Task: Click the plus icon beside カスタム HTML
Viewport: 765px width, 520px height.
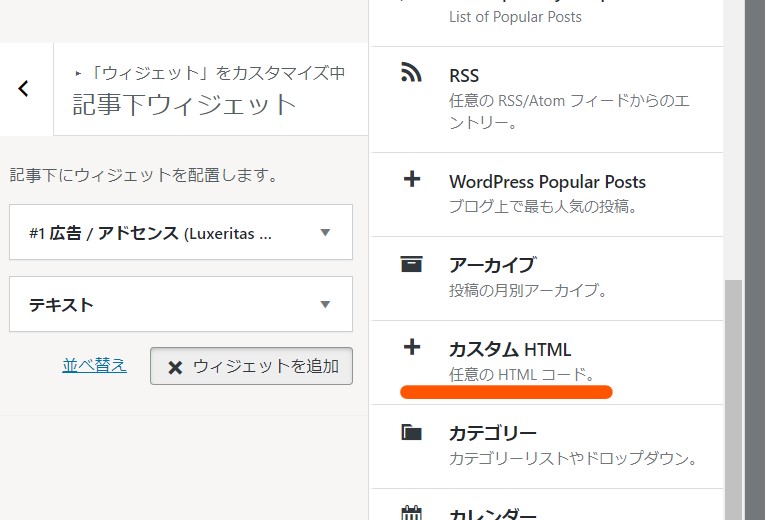Action: point(412,347)
